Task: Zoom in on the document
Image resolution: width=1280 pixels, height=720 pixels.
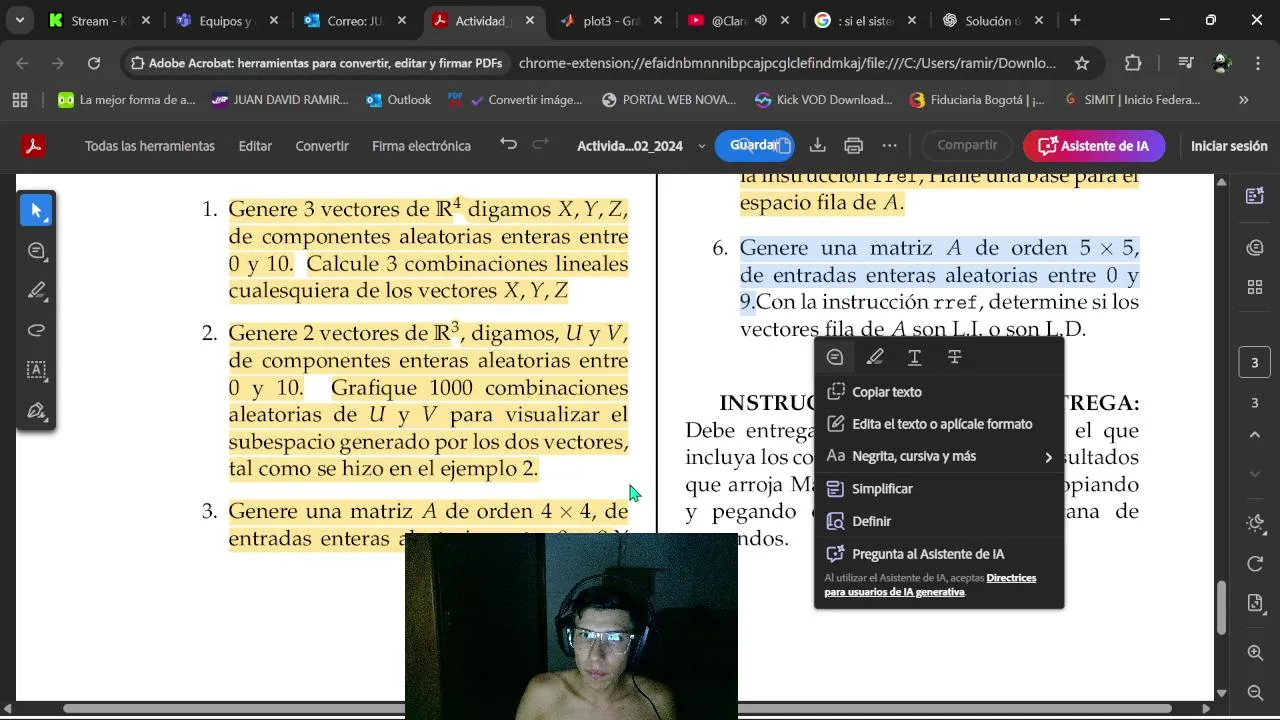Action: click(1255, 653)
